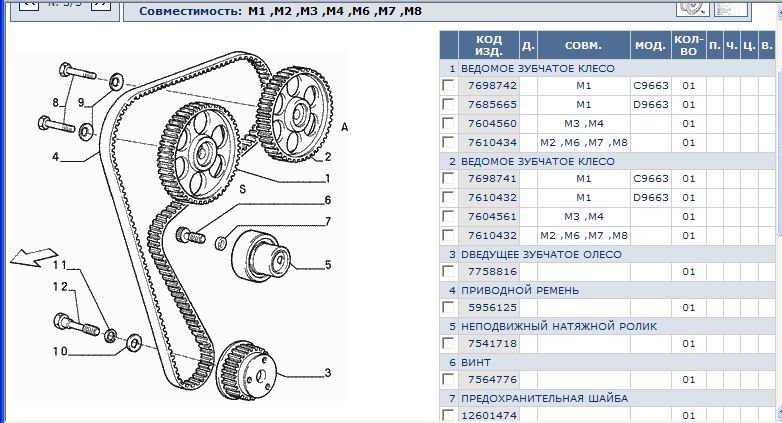Click callout number 3 on the crankshaft sprocket
The width and height of the screenshot is (782, 423).
(326, 373)
